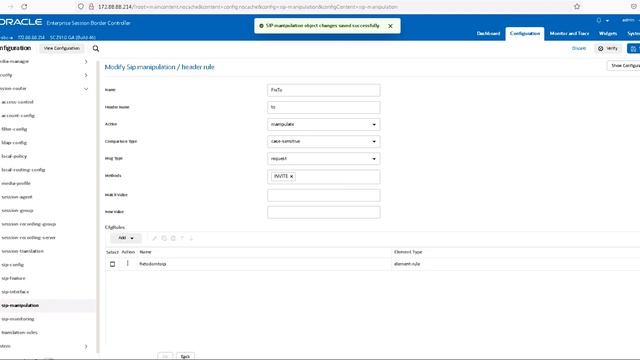Click the Back button at the bottom

pyautogui.click(x=185, y=356)
